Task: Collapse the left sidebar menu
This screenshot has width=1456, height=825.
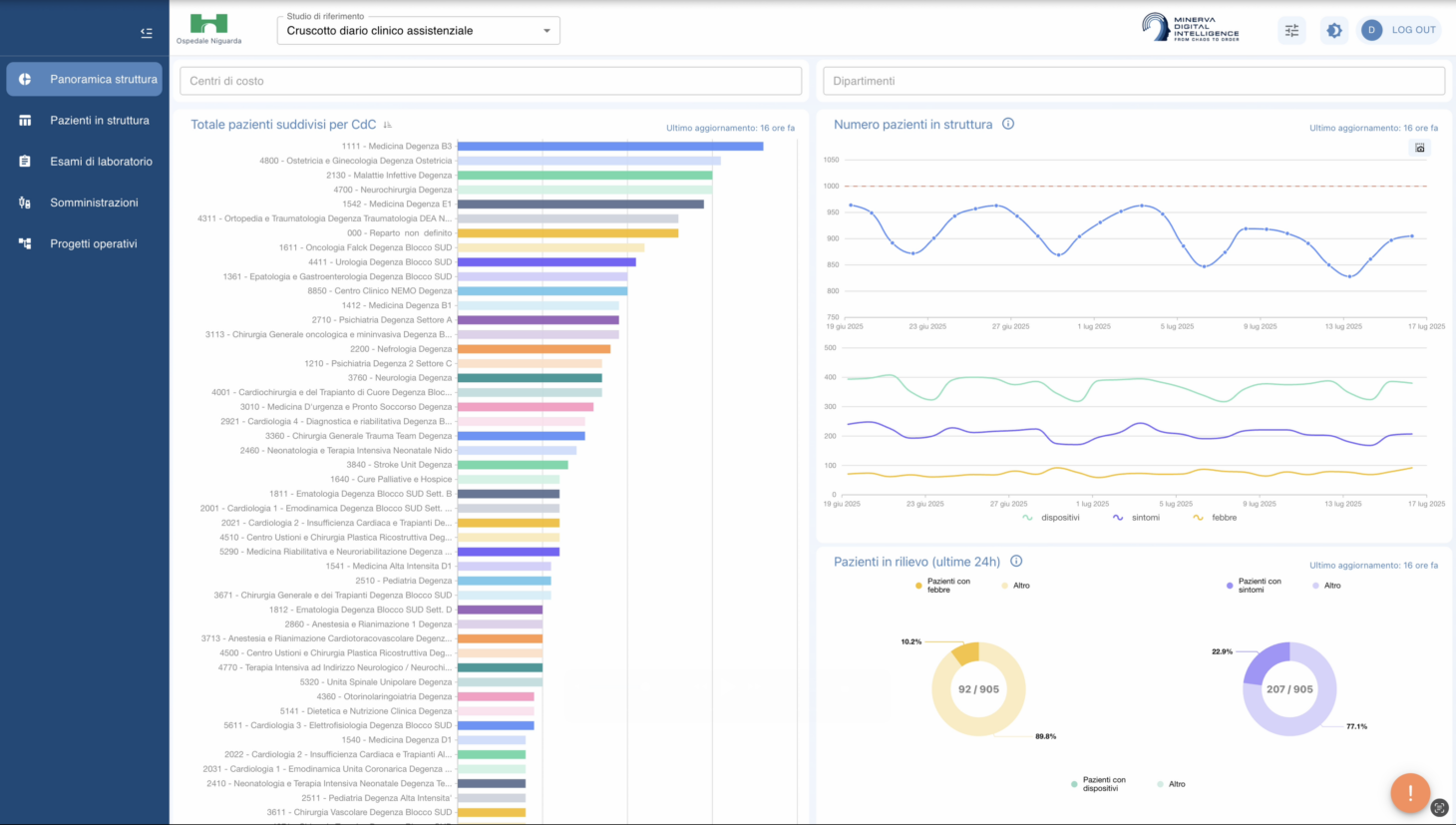Action: click(147, 33)
